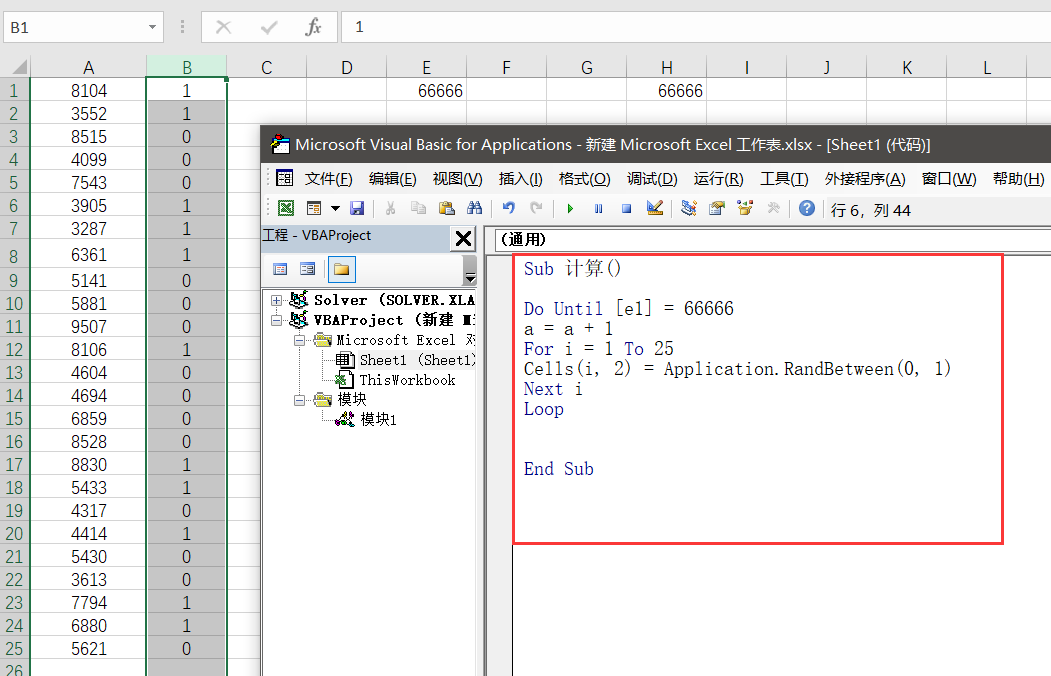
Task: Open Find with the binoculars icon
Action: [x=475, y=209]
